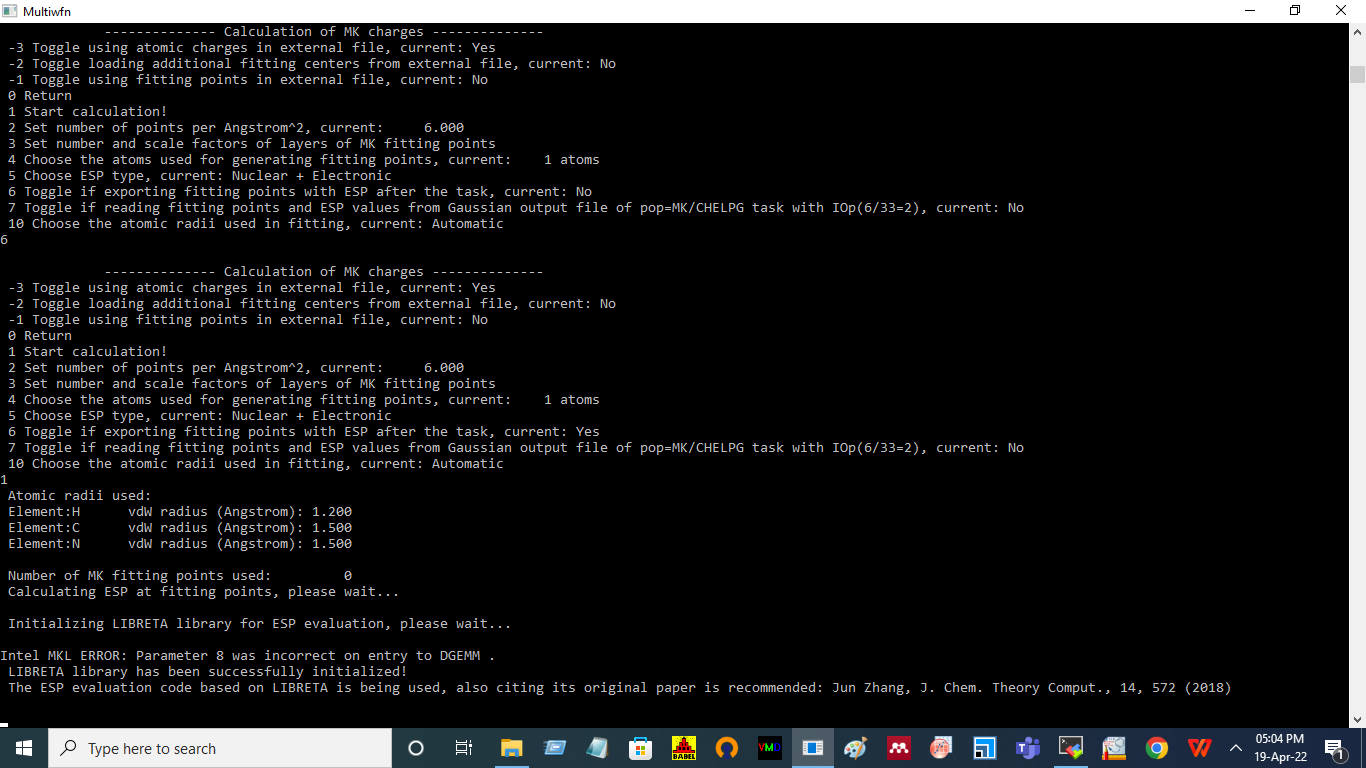Click the console scrollbar up arrow
The height and width of the screenshot is (768, 1366).
pyautogui.click(x=1357, y=32)
